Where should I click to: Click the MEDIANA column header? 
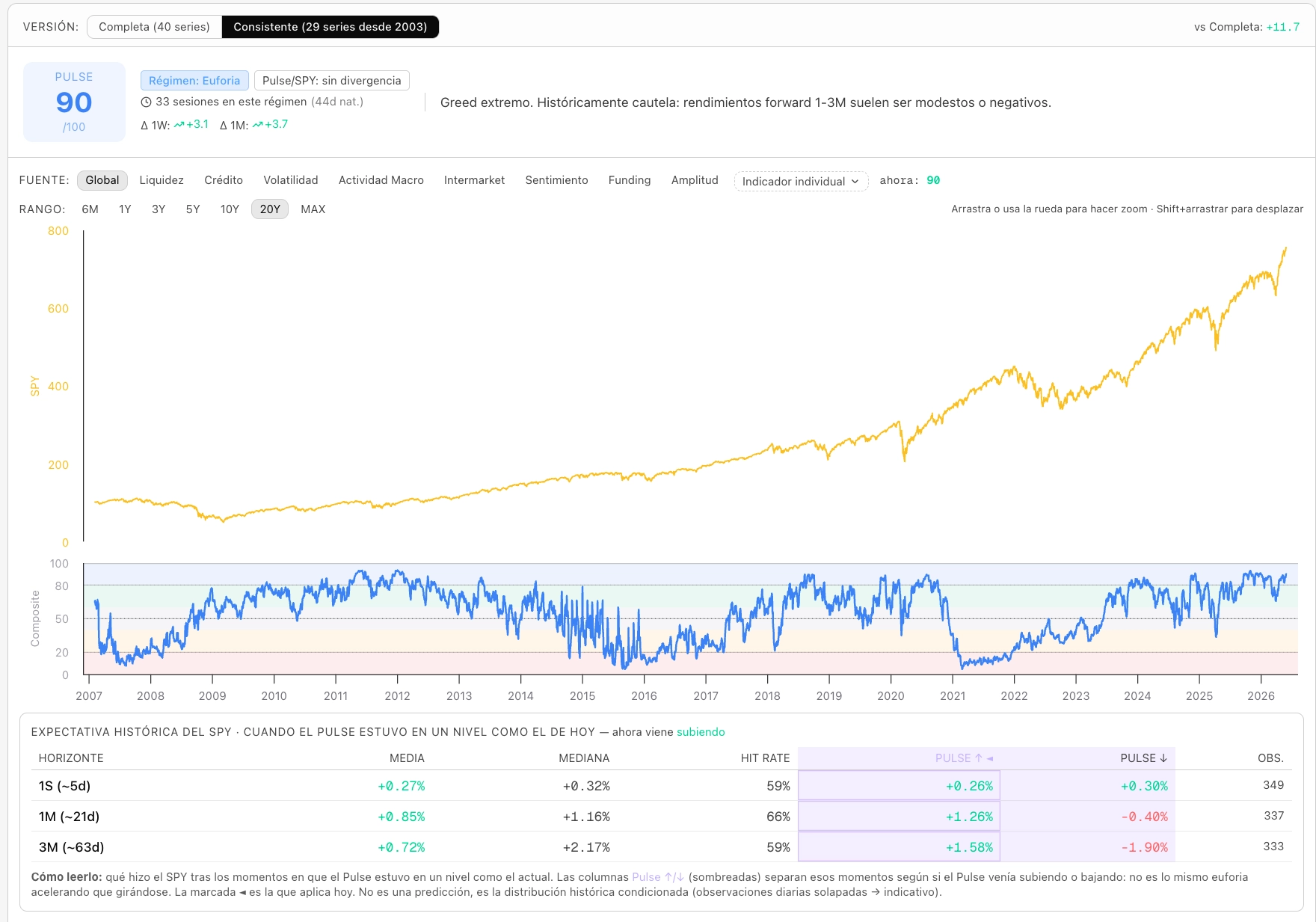(584, 758)
